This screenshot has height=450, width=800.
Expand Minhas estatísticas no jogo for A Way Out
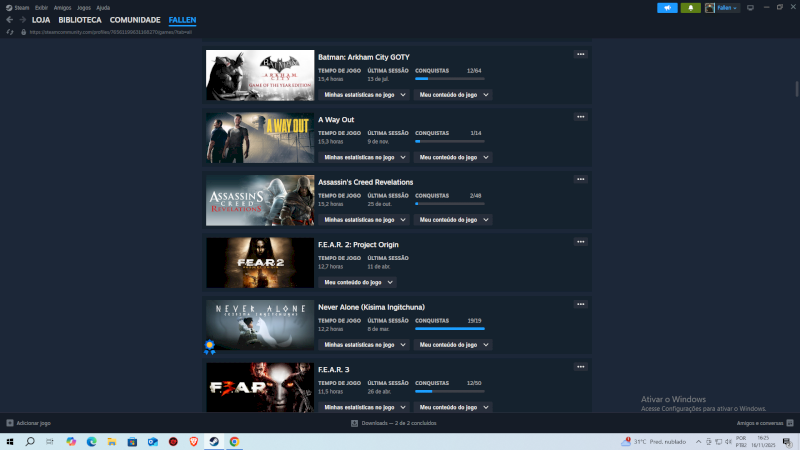(x=364, y=157)
